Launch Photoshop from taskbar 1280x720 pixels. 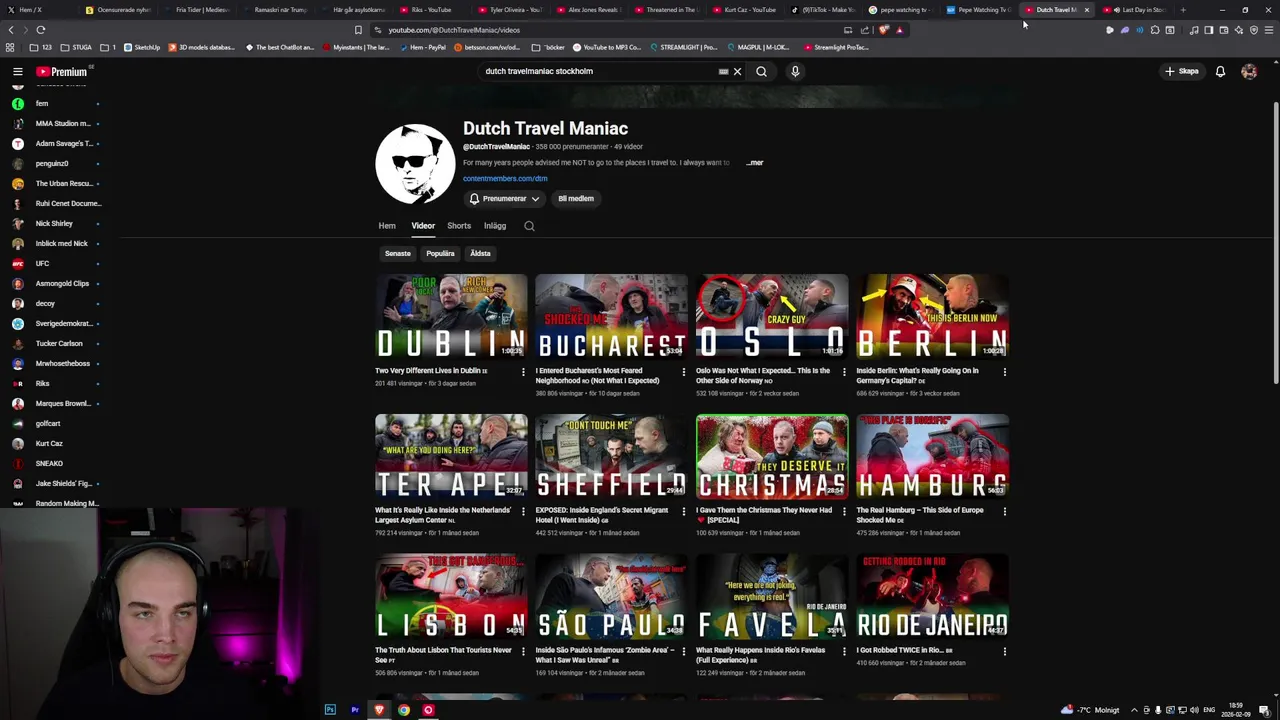coord(330,710)
